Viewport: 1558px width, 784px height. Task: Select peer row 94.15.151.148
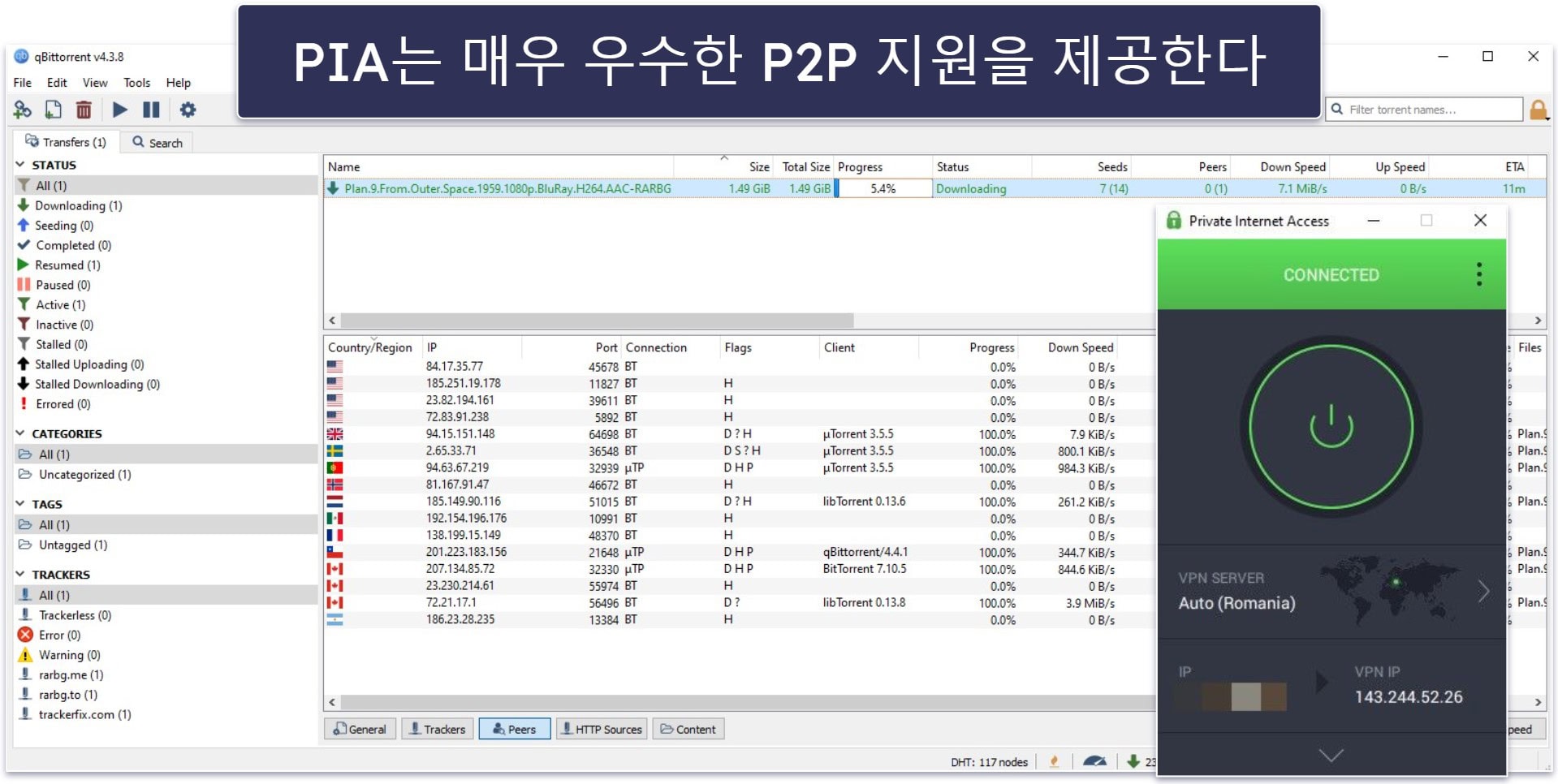[x=739, y=434]
